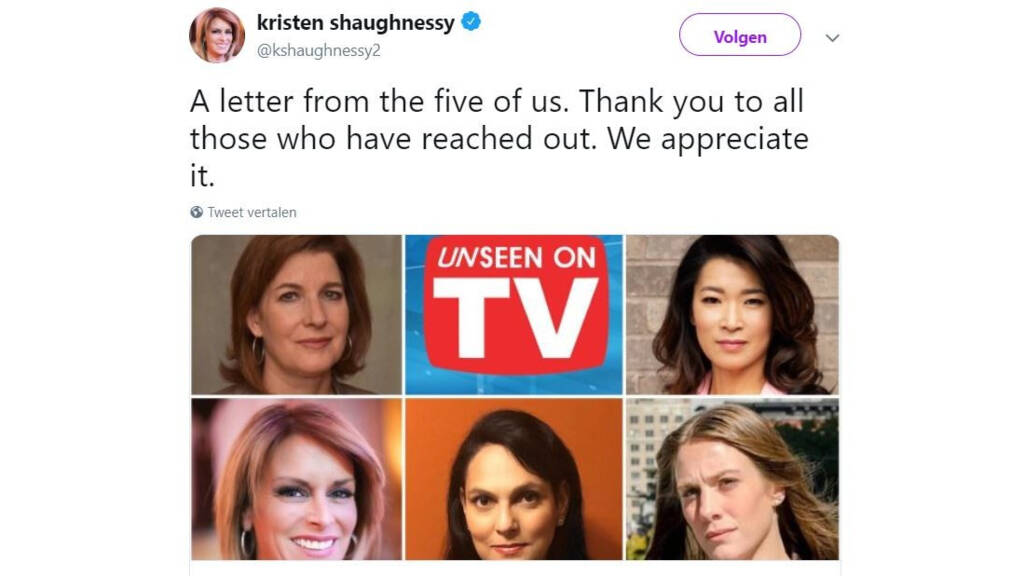Click the sentence A letter from the five of us
Viewport: 1024px width, 576px height.
click(x=381, y=101)
